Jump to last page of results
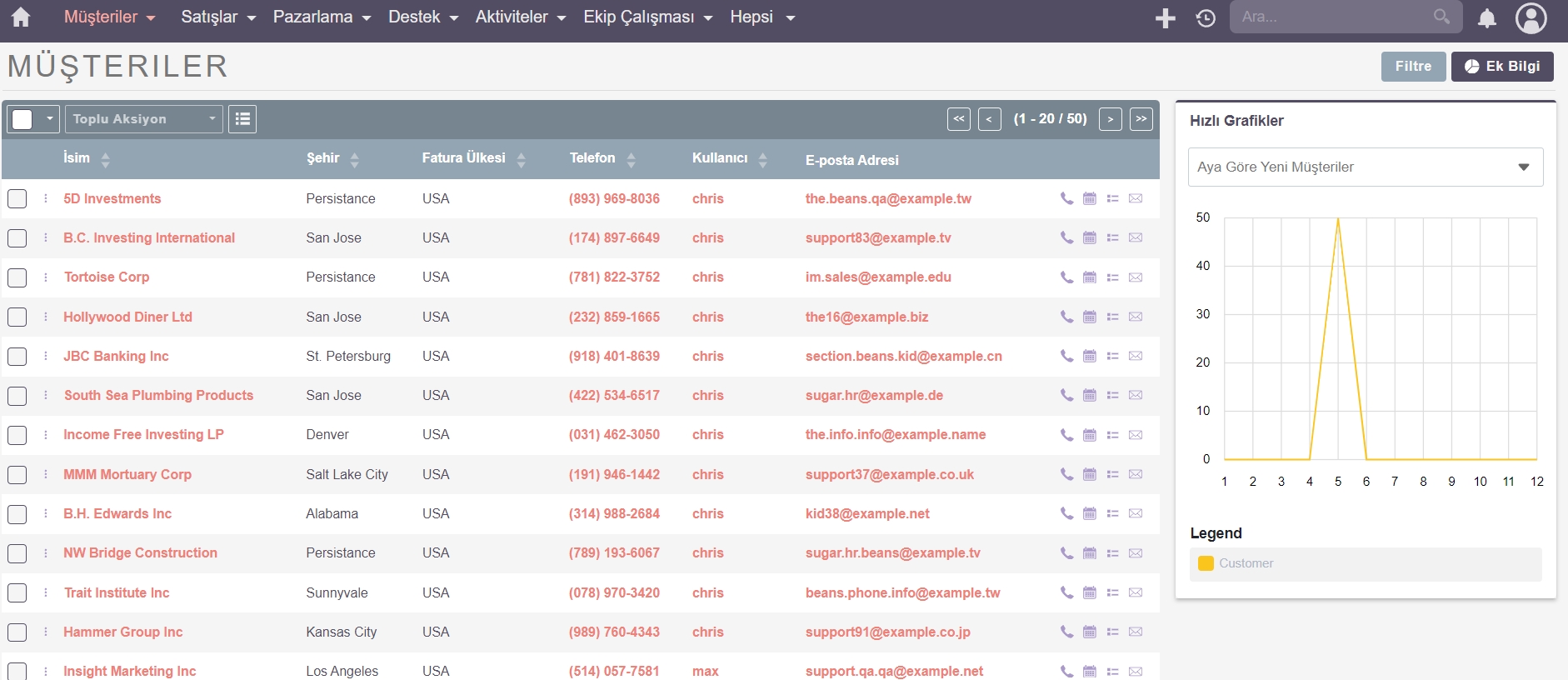 coord(1141,119)
